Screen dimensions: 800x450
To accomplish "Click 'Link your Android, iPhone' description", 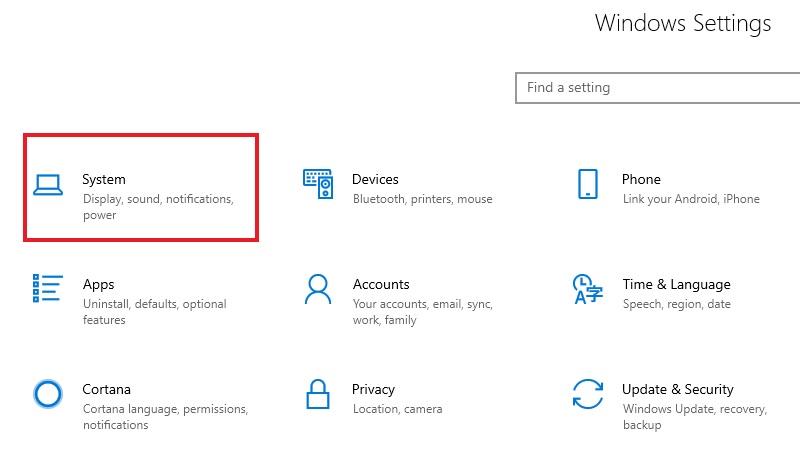I will pos(691,199).
